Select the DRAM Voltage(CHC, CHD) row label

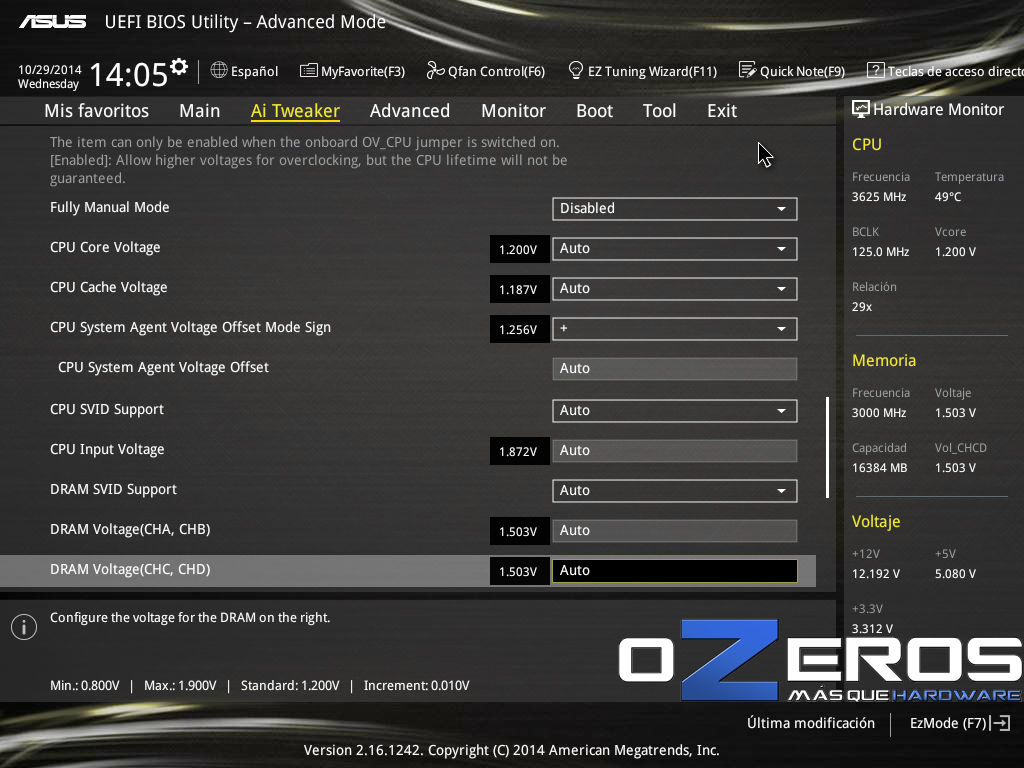point(130,569)
